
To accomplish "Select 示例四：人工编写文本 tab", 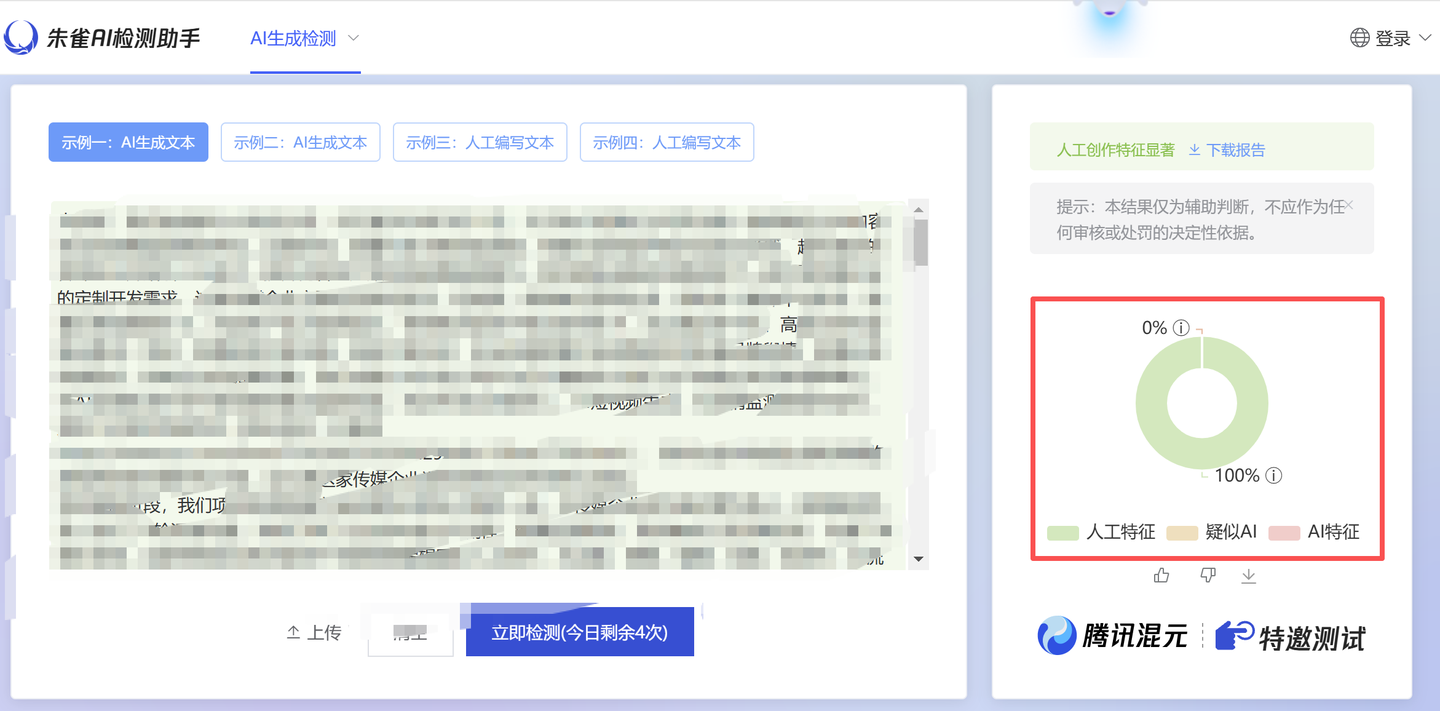I will 666,142.
